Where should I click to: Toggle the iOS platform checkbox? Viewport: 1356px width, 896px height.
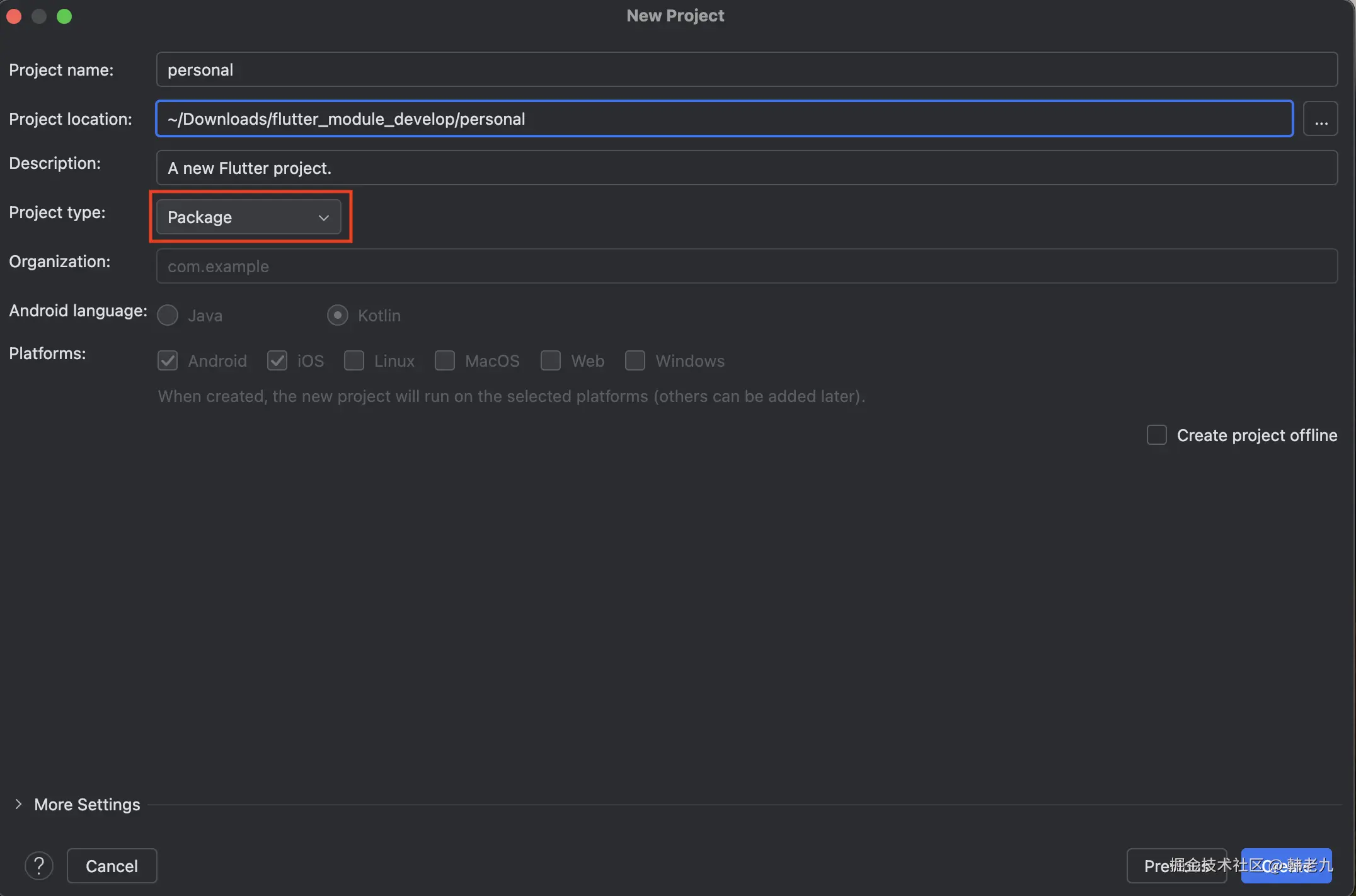click(x=277, y=360)
